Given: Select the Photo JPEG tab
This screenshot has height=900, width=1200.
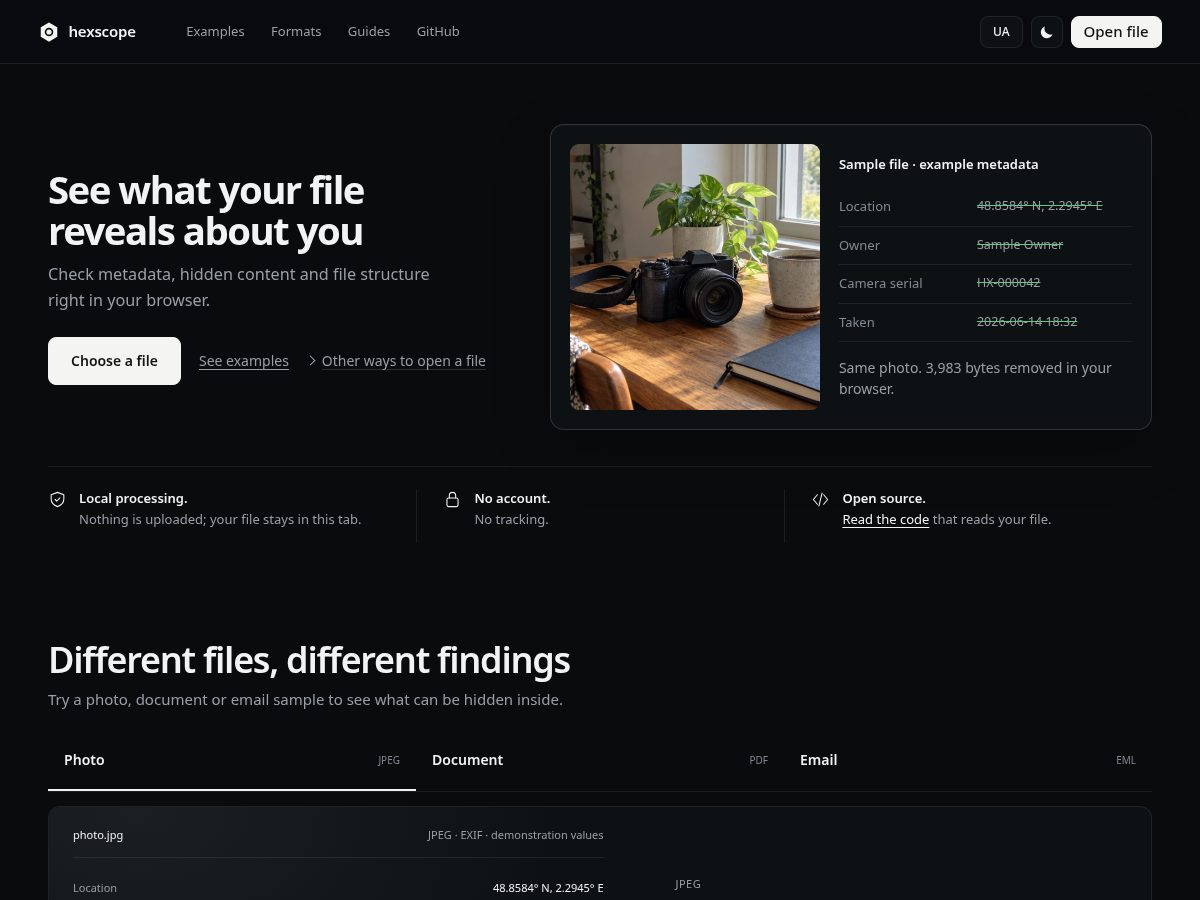Looking at the screenshot, I should [232, 760].
